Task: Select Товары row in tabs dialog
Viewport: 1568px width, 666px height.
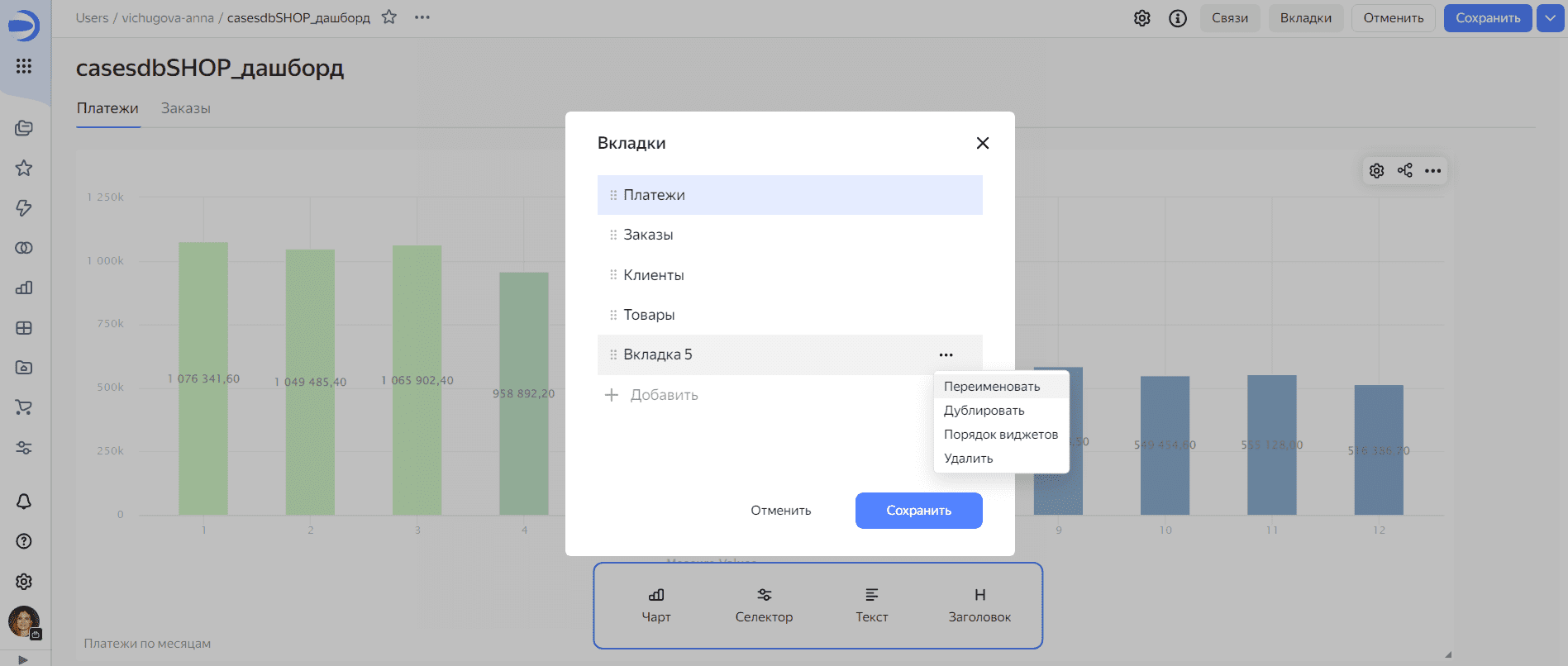Action: [x=789, y=315]
